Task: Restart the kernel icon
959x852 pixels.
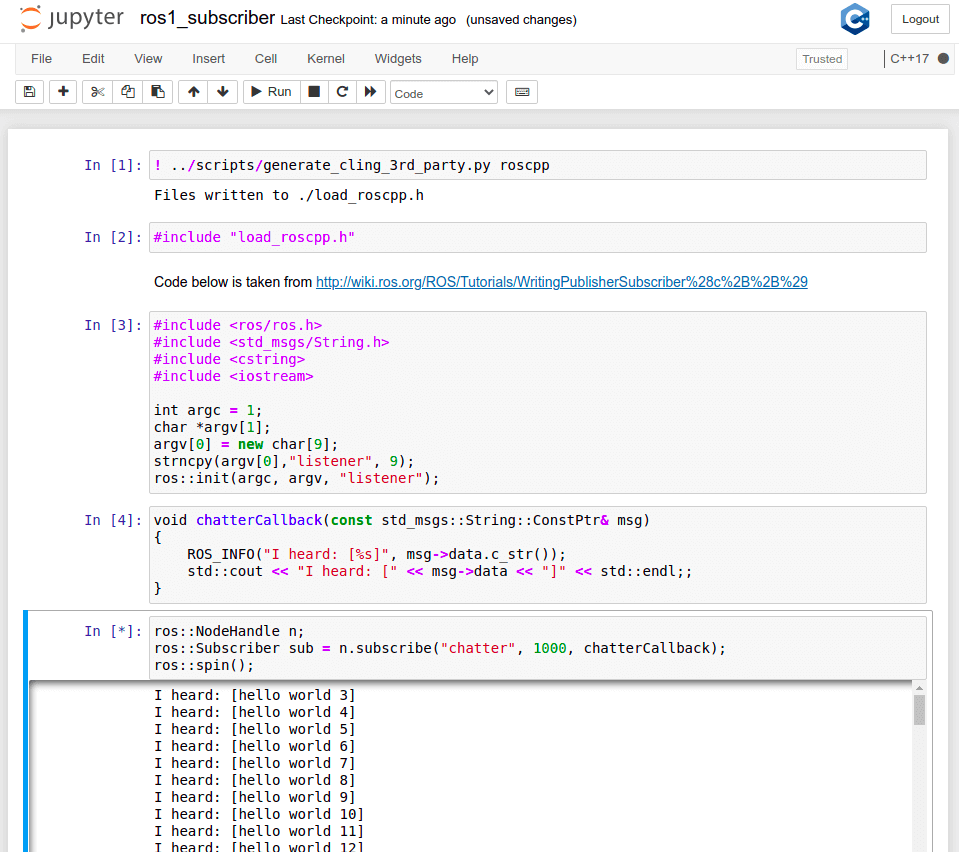Action: click(x=342, y=92)
